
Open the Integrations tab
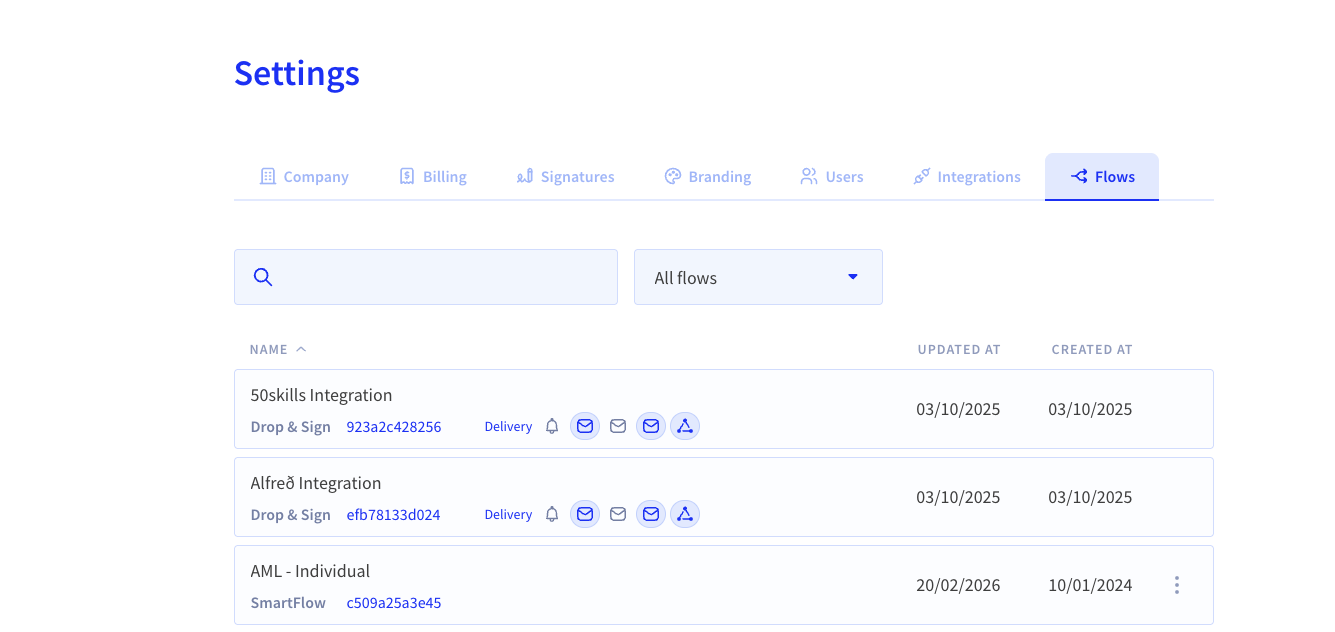(967, 177)
